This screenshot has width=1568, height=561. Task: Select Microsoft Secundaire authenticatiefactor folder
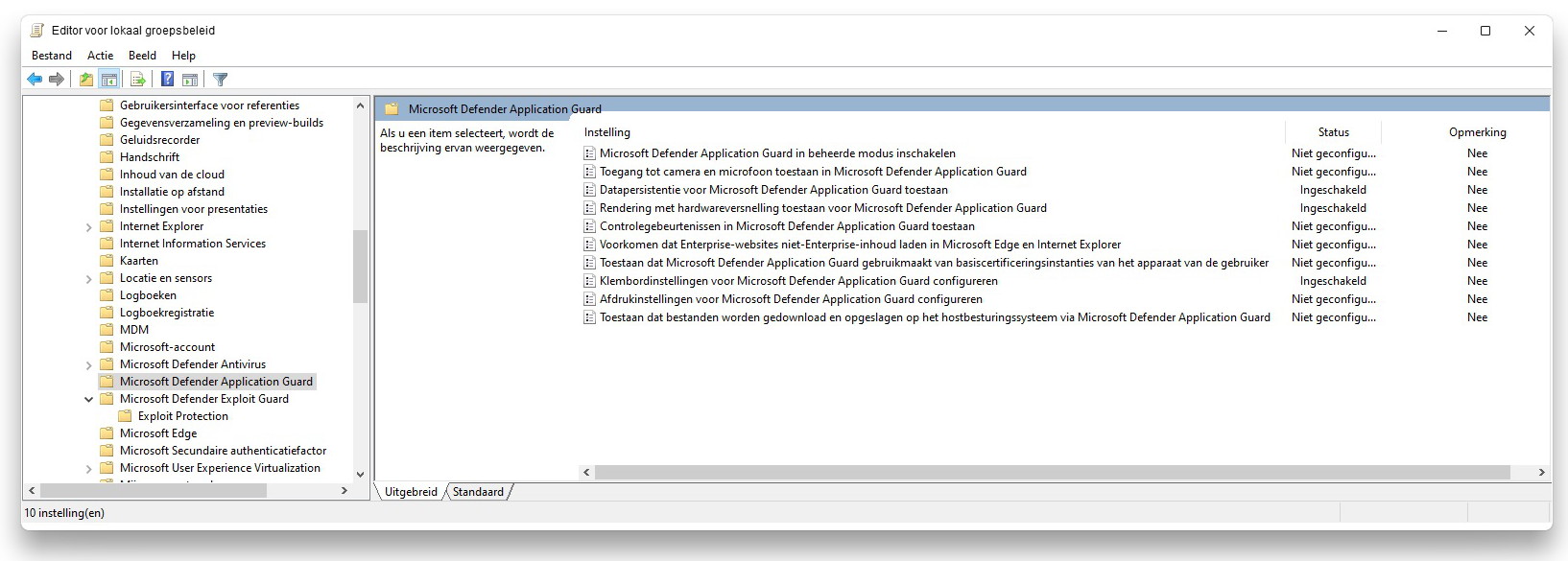click(223, 451)
